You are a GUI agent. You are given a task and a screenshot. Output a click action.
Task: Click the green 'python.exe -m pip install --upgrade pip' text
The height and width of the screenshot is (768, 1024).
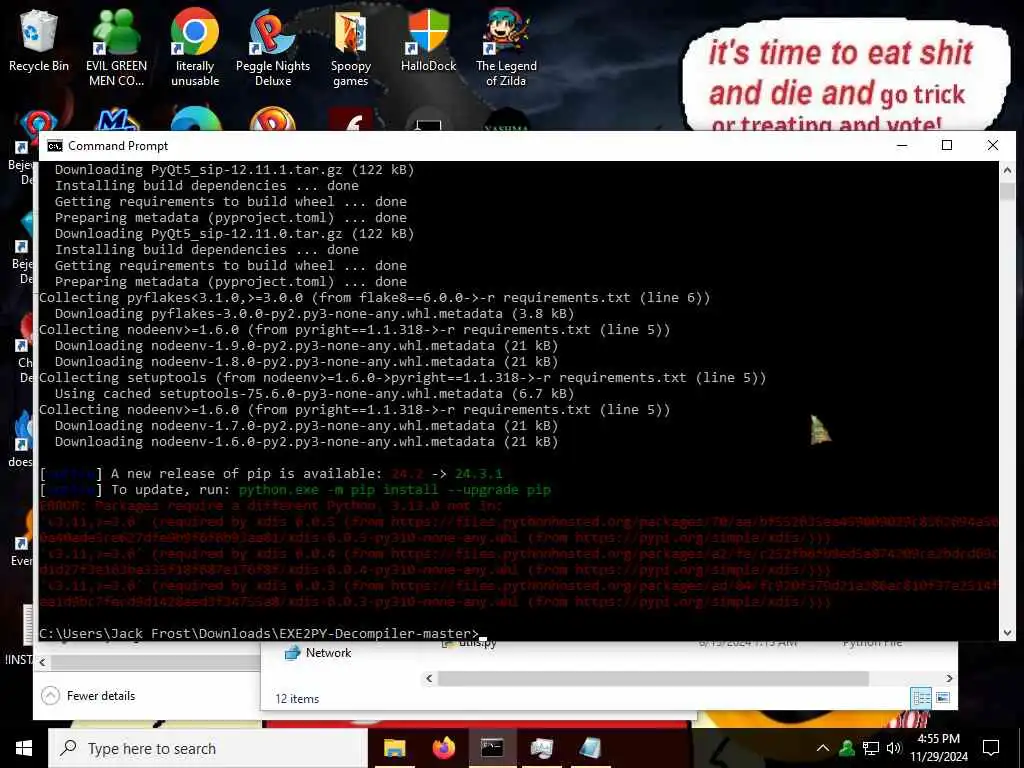(394, 490)
